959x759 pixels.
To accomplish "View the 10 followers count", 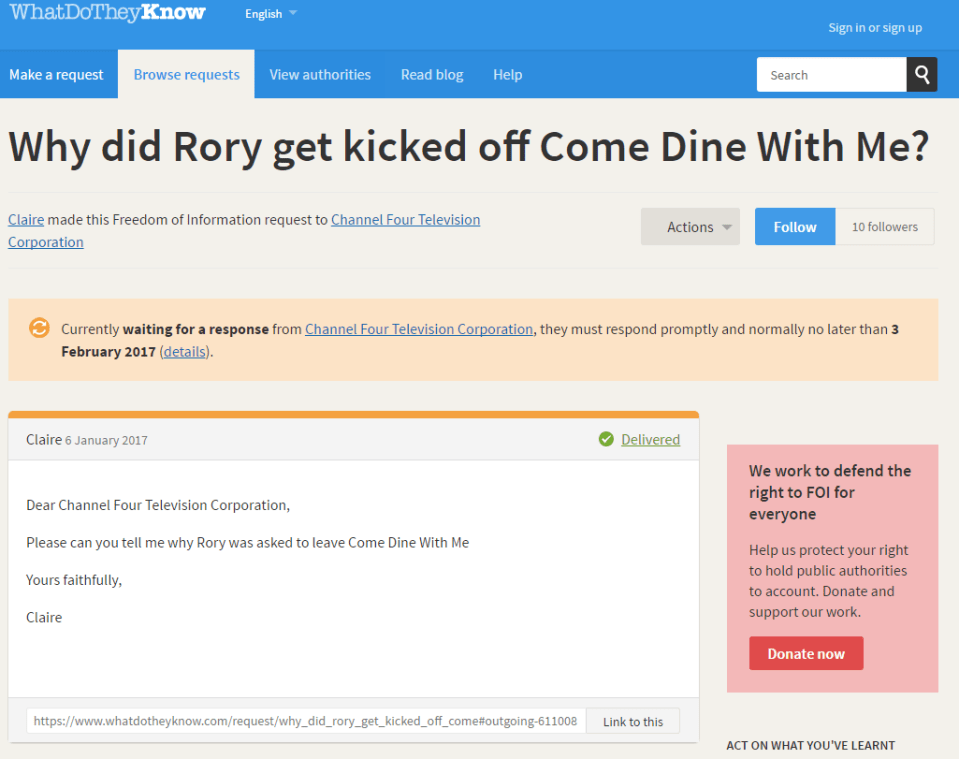I will (884, 227).
